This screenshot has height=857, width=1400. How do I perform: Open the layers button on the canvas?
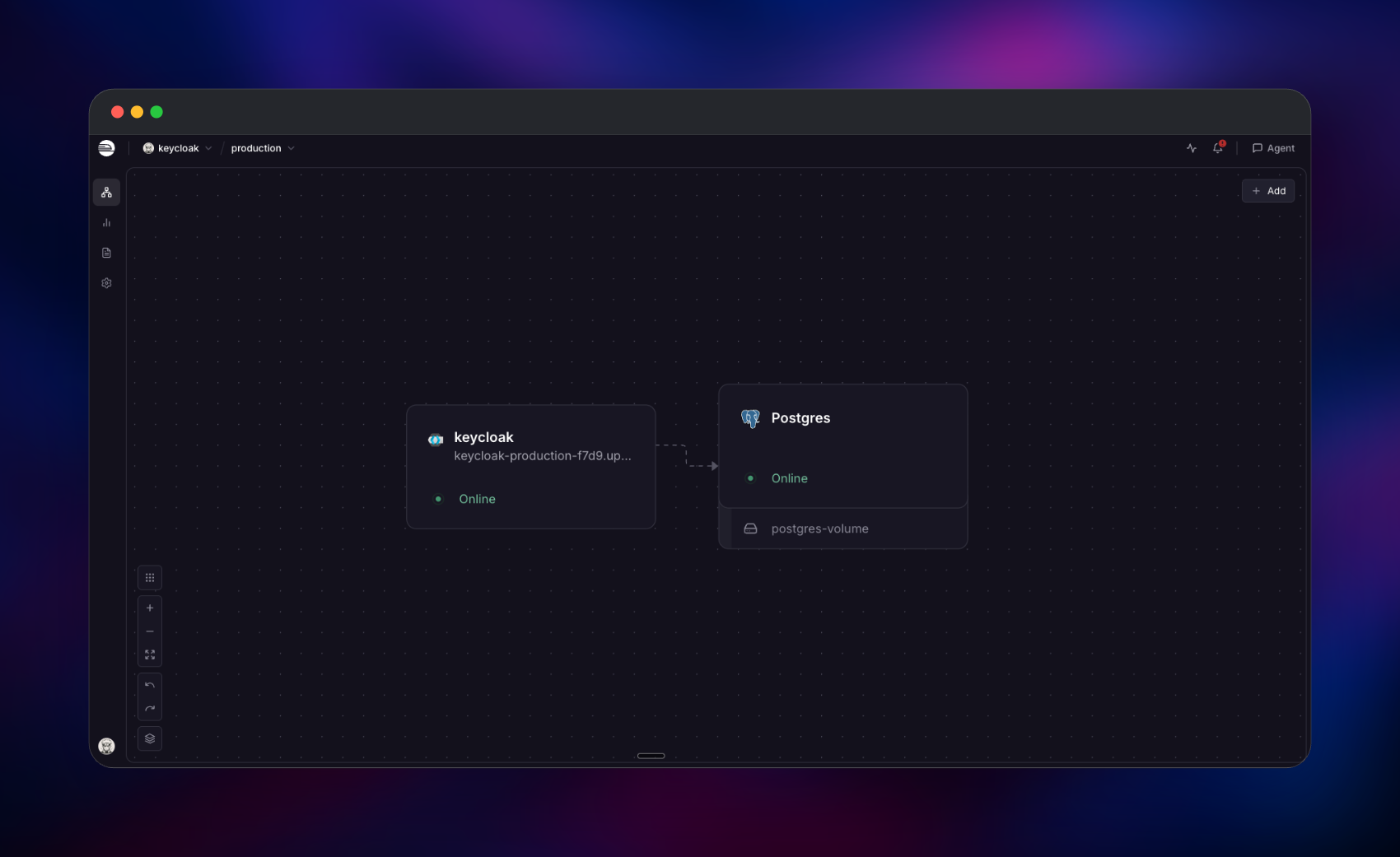[150, 738]
